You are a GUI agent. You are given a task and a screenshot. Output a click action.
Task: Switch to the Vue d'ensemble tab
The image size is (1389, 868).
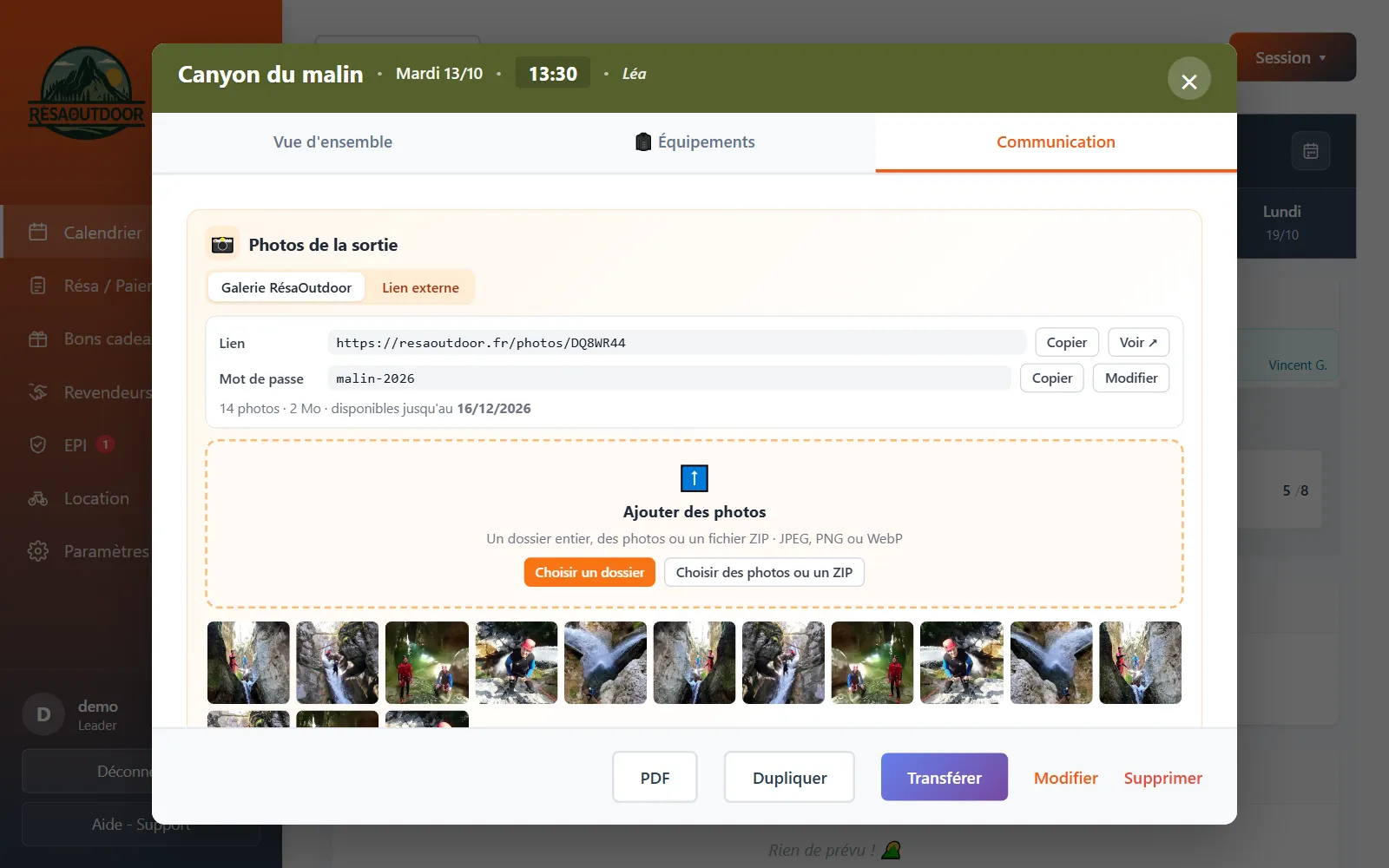pos(332,142)
